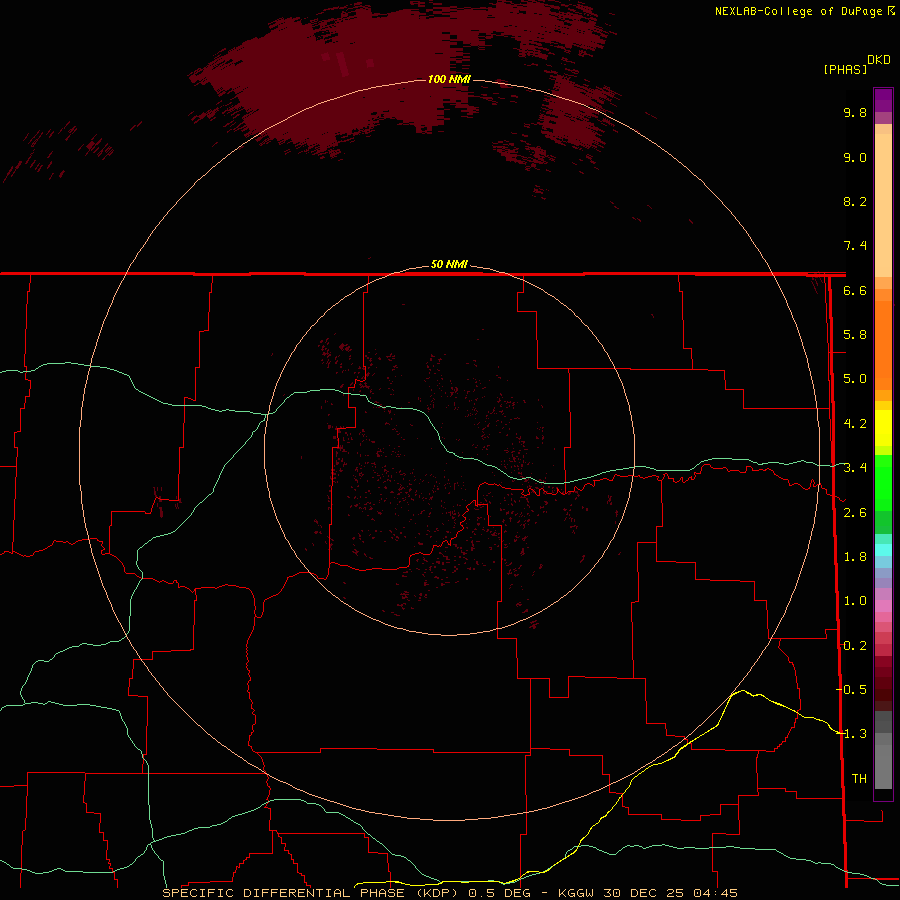Screen dimensions: 900x900
Task: Select the -1.3 scale value
Action: point(851,734)
